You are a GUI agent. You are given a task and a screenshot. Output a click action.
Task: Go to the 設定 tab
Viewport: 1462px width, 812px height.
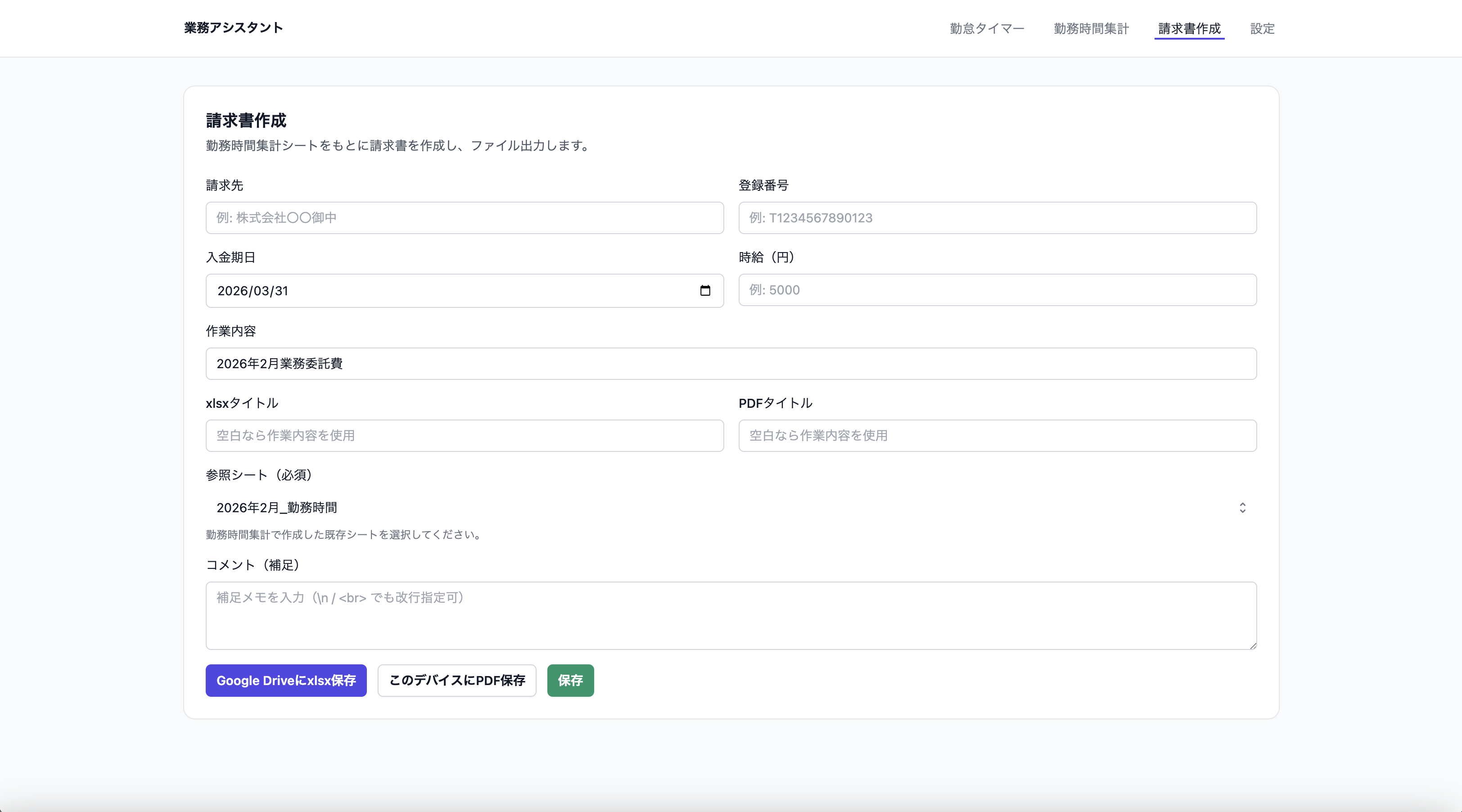point(1262,28)
